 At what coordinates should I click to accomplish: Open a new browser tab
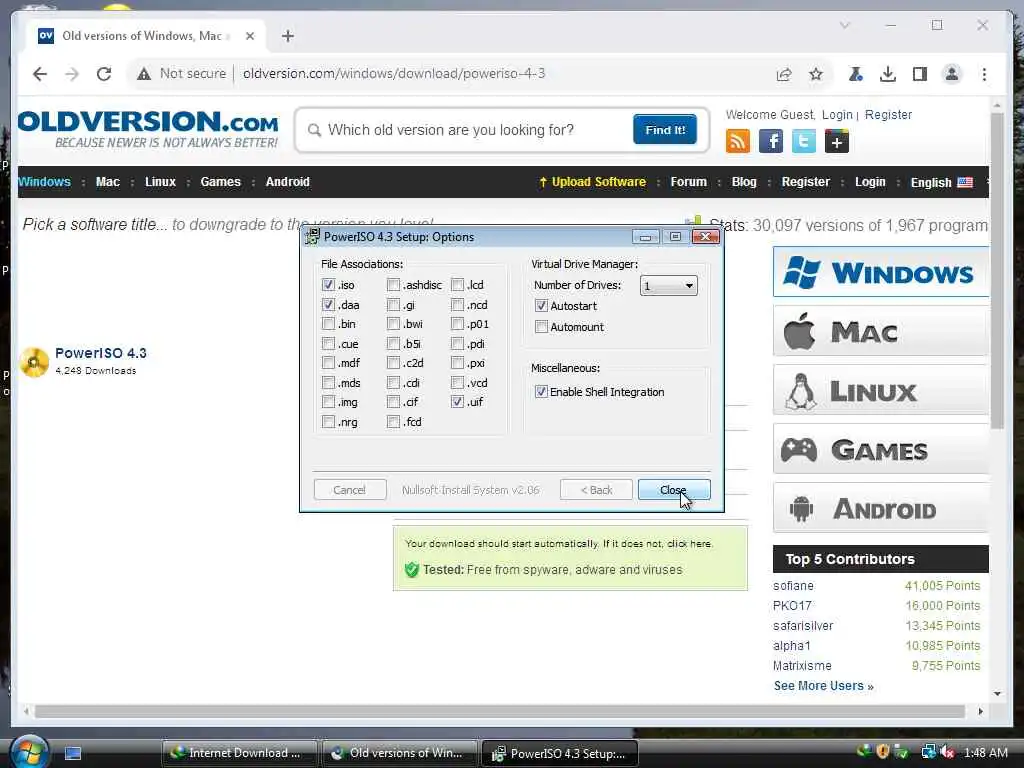[288, 36]
